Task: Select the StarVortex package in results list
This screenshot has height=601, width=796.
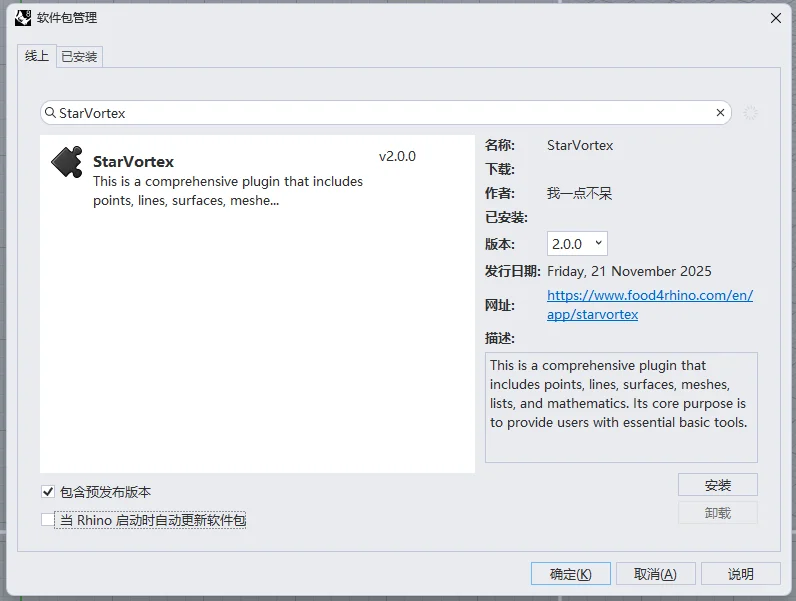Action: click(x=257, y=177)
